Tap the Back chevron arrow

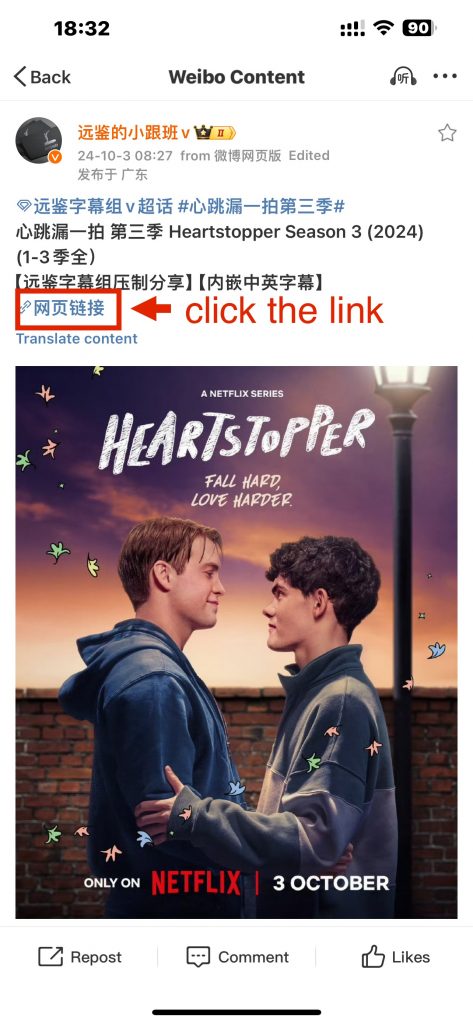point(20,76)
